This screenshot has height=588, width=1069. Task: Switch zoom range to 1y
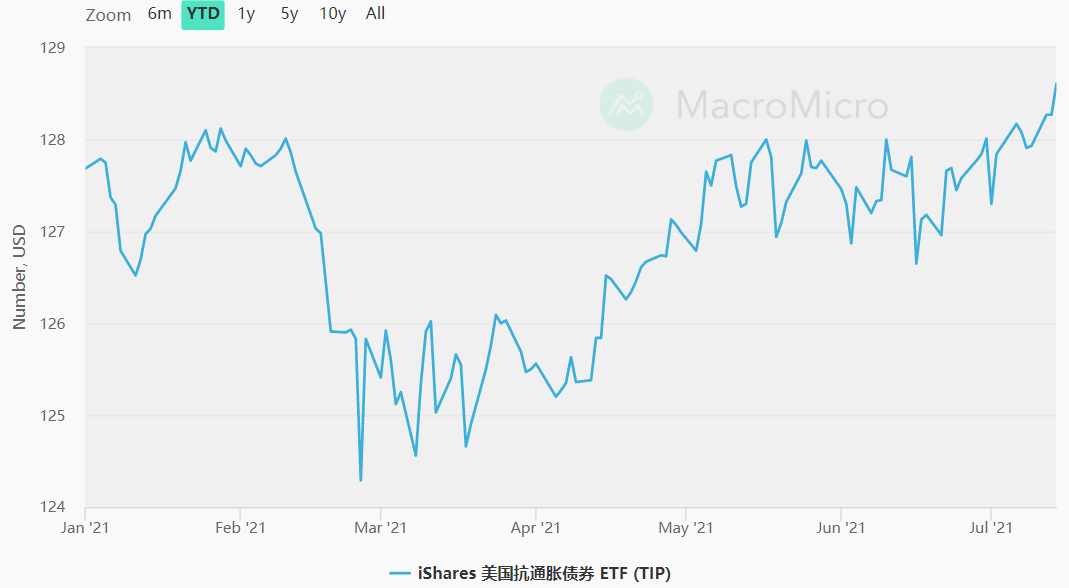pos(246,14)
